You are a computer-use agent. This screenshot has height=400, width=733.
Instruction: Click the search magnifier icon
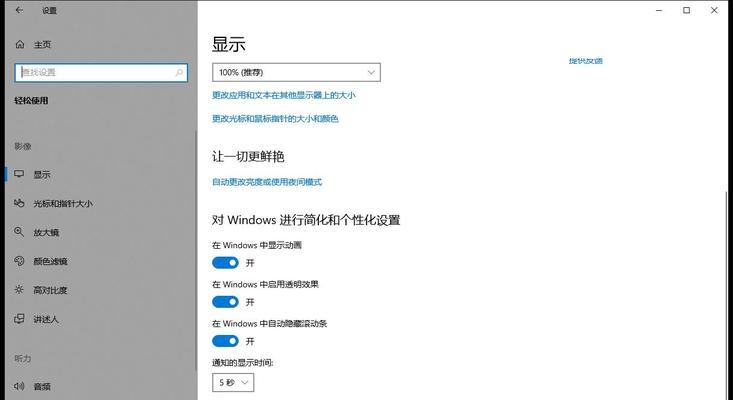pyautogui.click(x=179, y=72)
